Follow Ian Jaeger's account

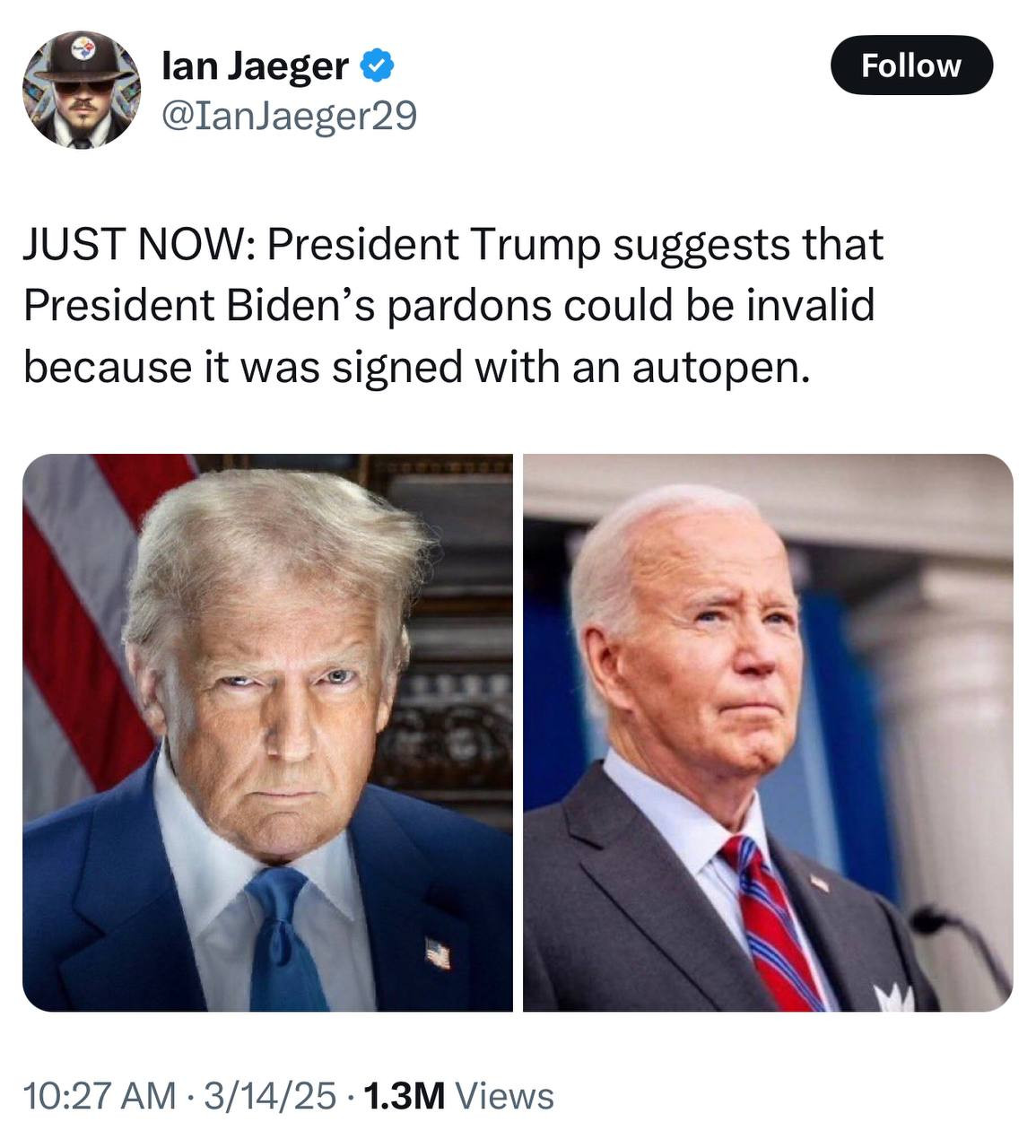coord(911,65)
